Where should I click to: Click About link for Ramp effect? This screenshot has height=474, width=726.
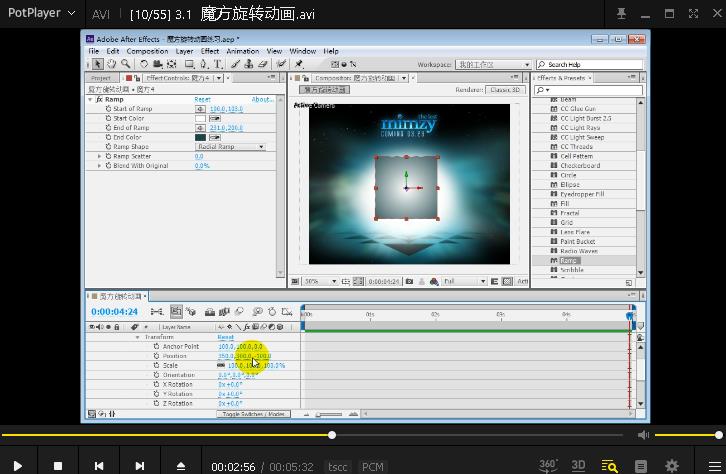[263, 100]
